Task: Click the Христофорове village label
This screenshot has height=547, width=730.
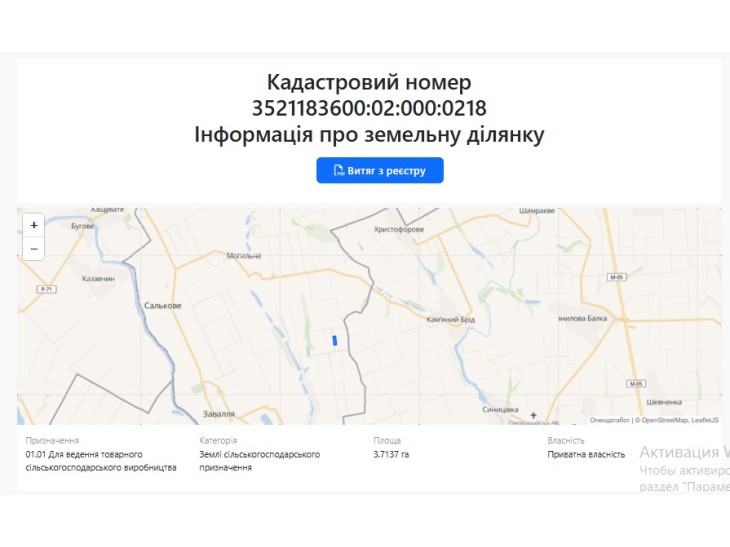Action: point(399,230)
